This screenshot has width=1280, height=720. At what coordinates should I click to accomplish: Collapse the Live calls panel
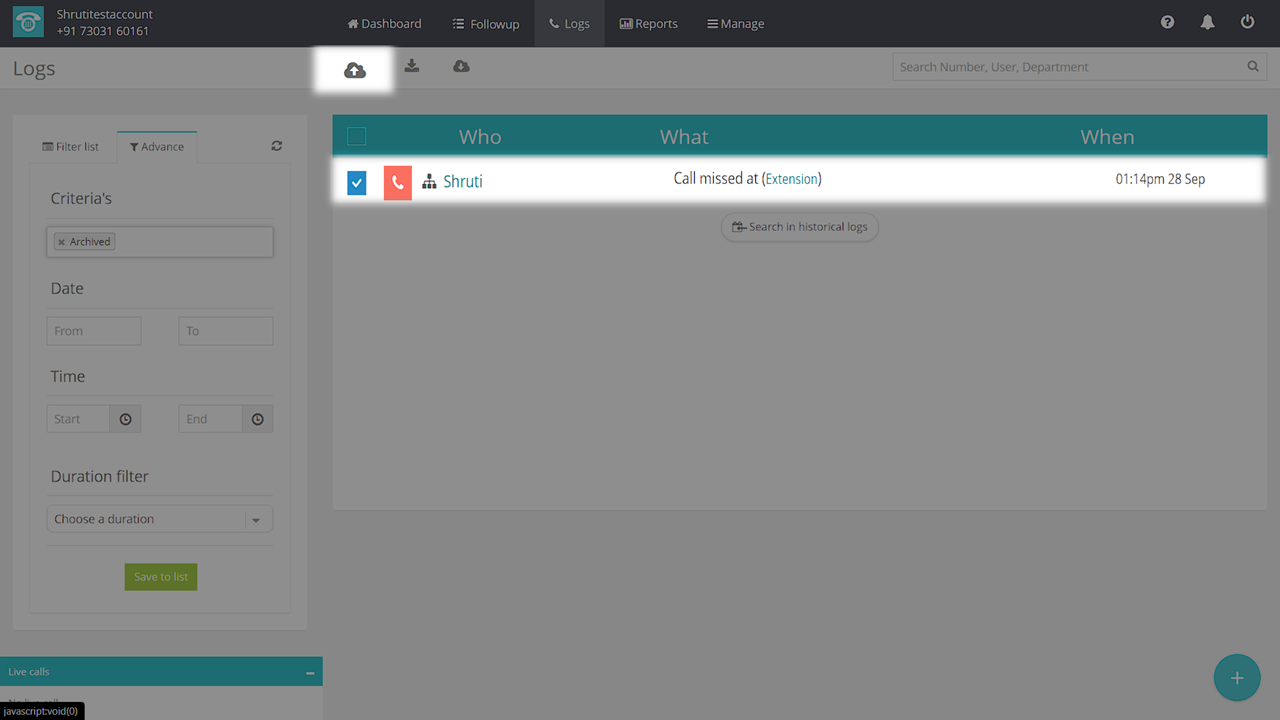pyautogui.click(x=310, y=673)
